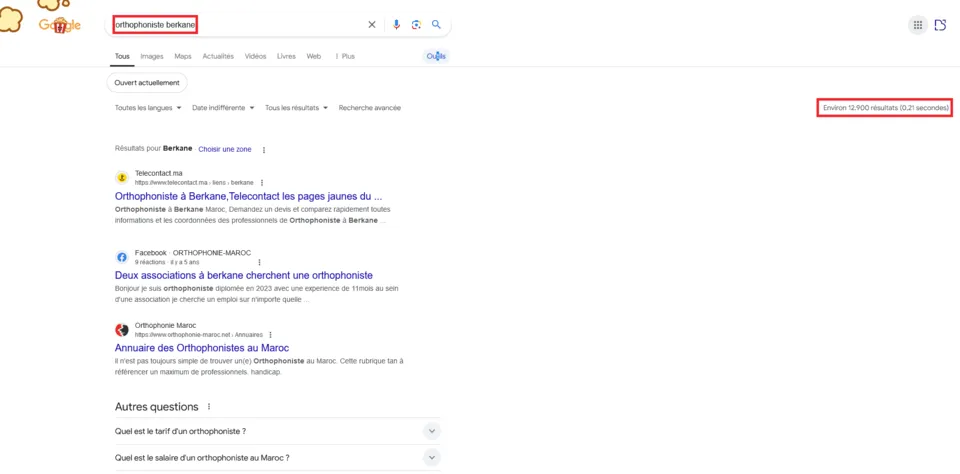Viewport: 960px width, 474px height.
Task: Switch to the Vidéos tab
Action: (255, 56)
